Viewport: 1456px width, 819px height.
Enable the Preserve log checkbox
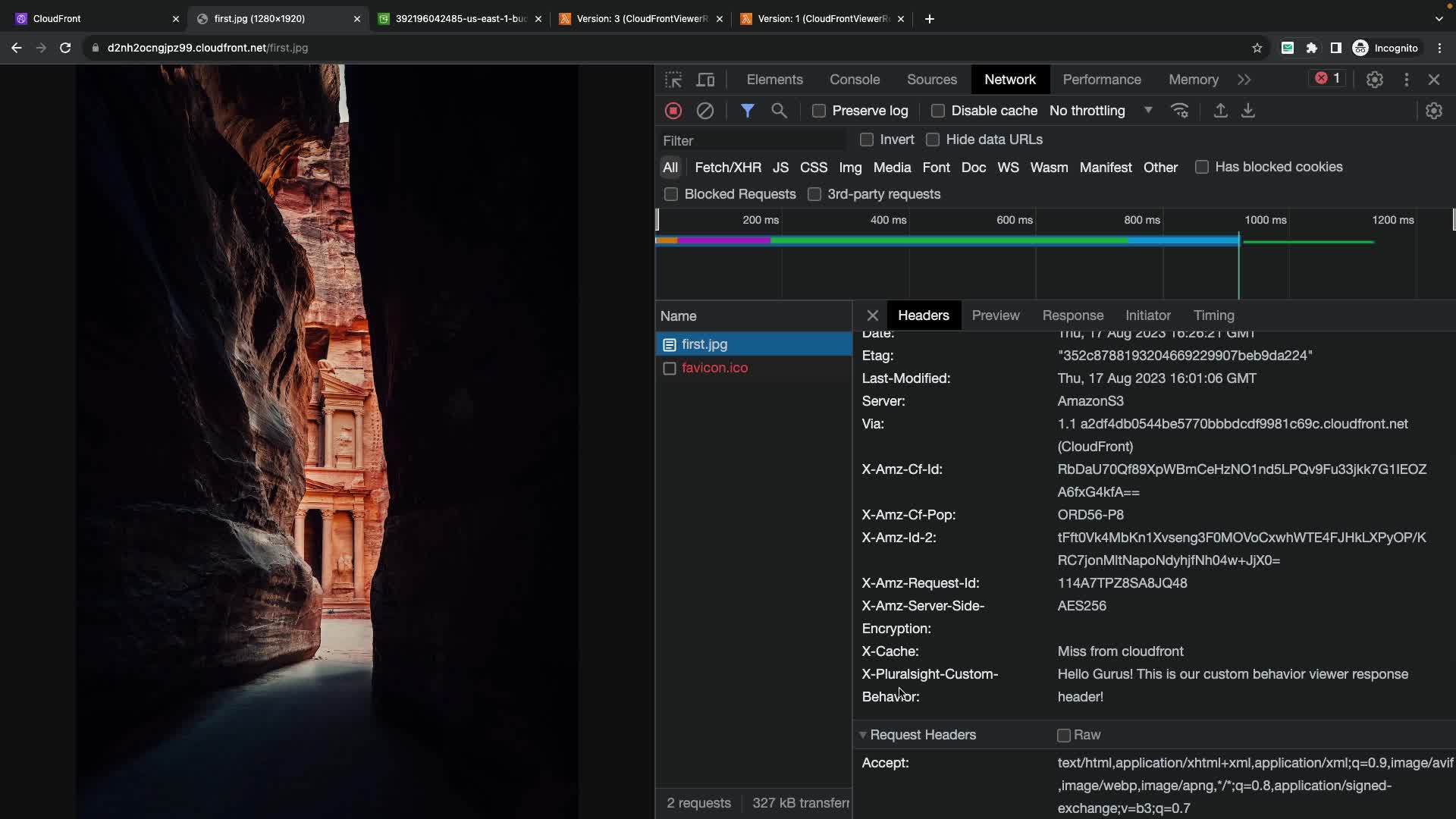pos(819,111)
